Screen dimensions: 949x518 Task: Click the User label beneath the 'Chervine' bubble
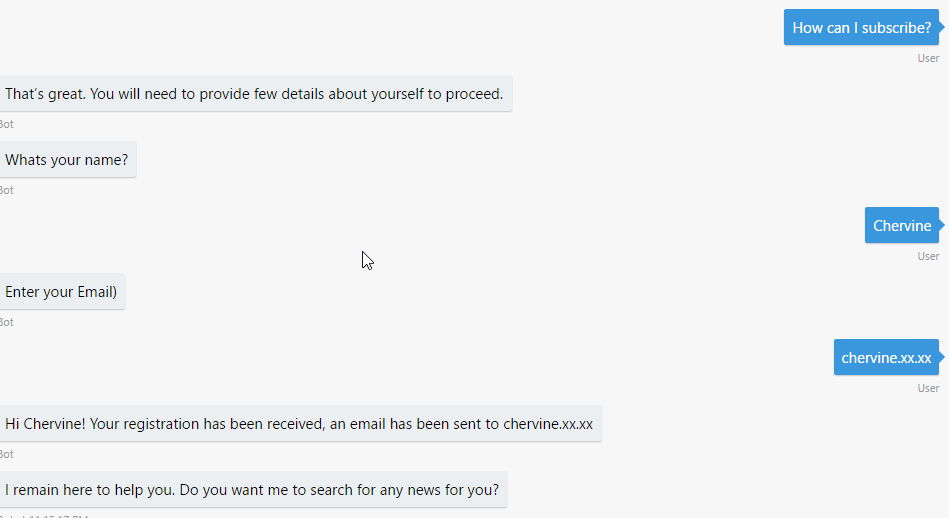coord(928,256)
